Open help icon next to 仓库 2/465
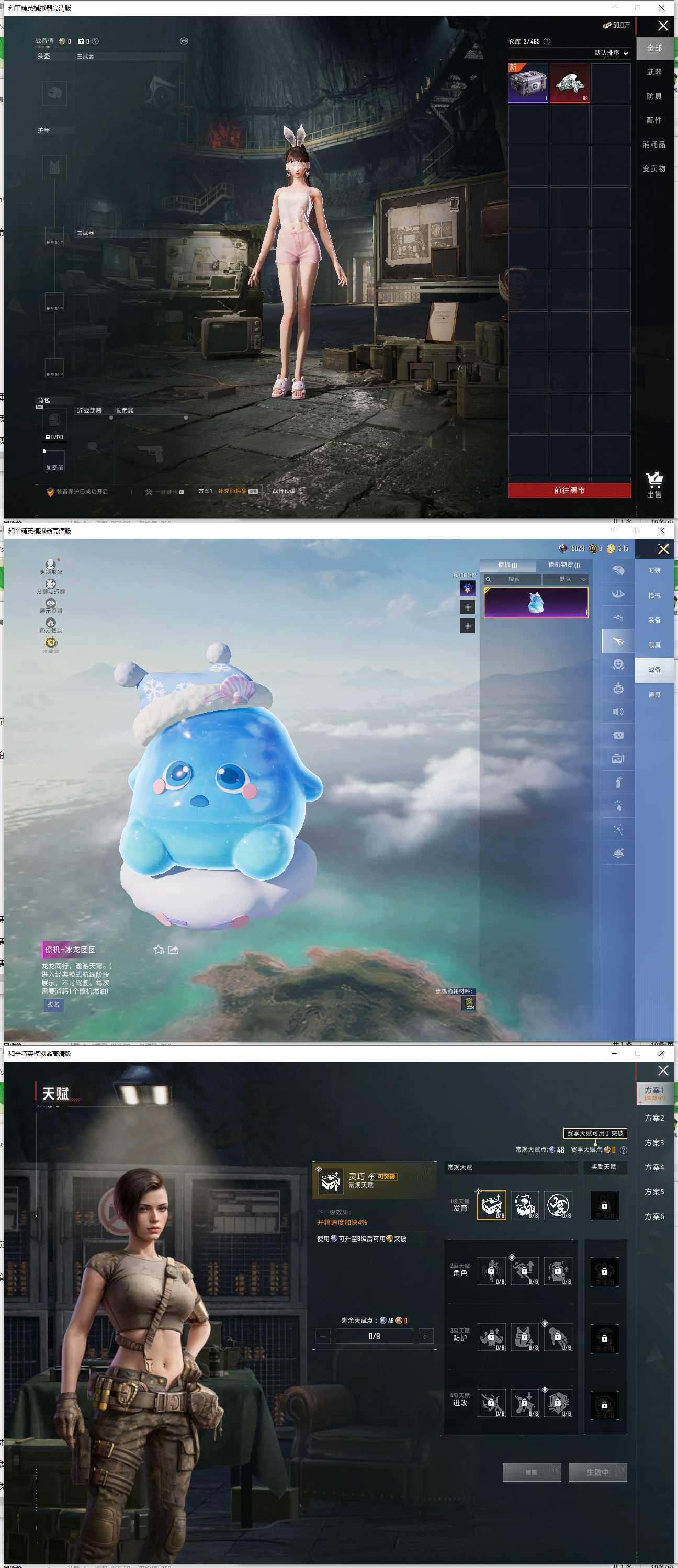Viewport: 678px width, 1568px height. 547,41
